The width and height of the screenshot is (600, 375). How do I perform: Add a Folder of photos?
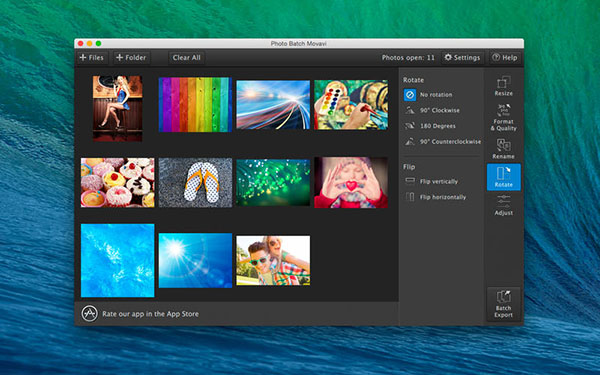pyautogui.click(x=131, y=58)
